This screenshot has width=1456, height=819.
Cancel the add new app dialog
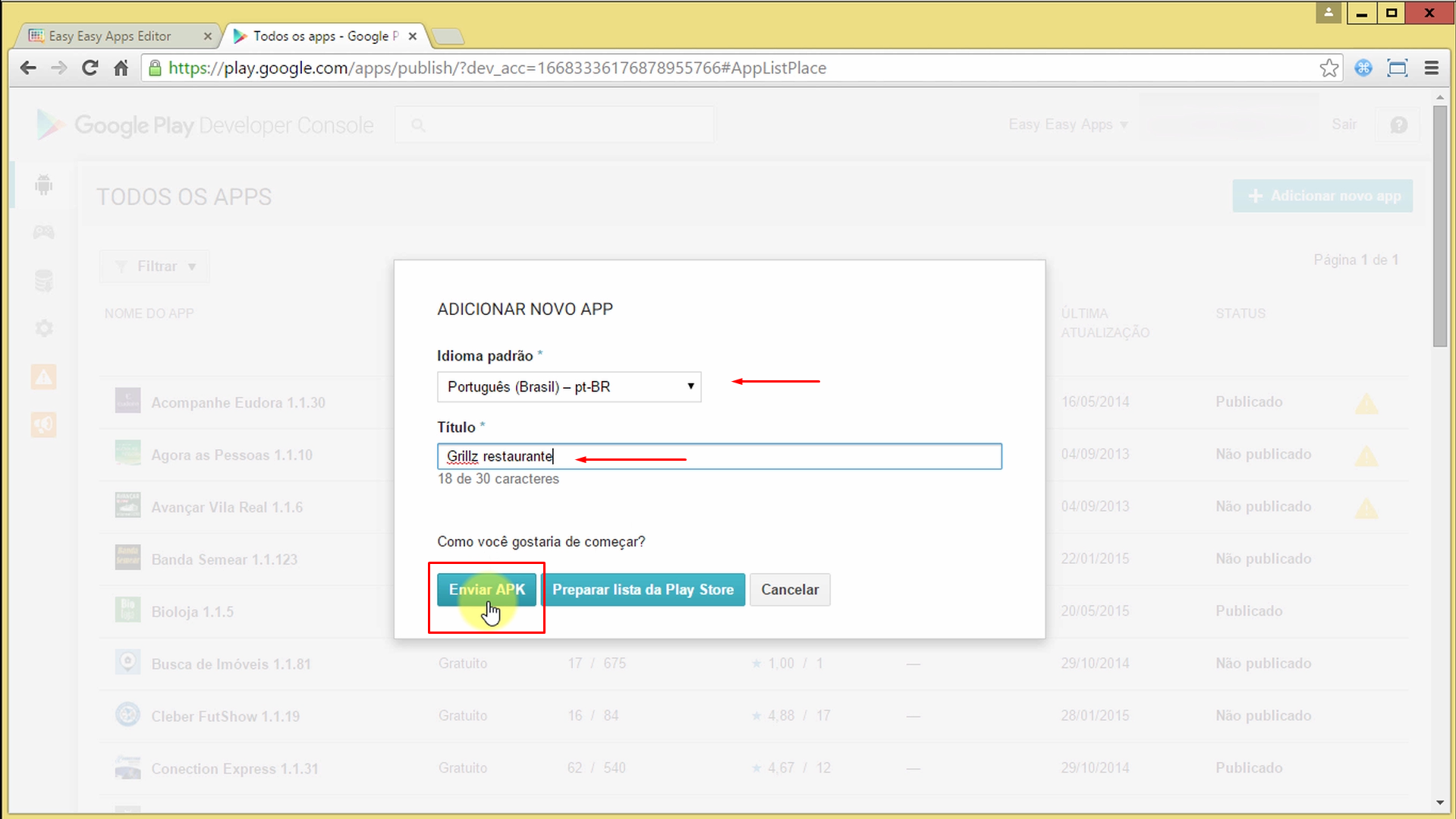pyautogui.click(x=789, y=590)
